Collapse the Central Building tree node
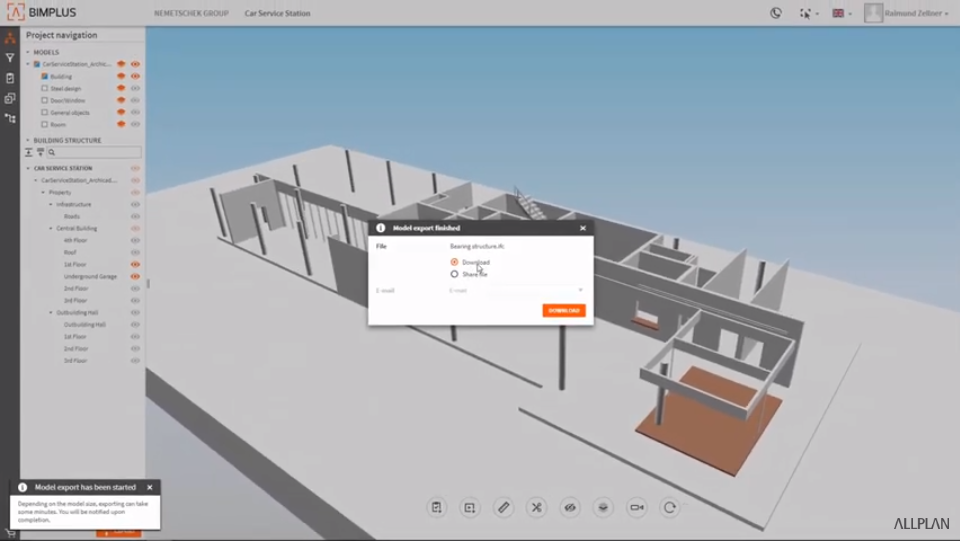The image size is (960, 541). click(51, 228)
